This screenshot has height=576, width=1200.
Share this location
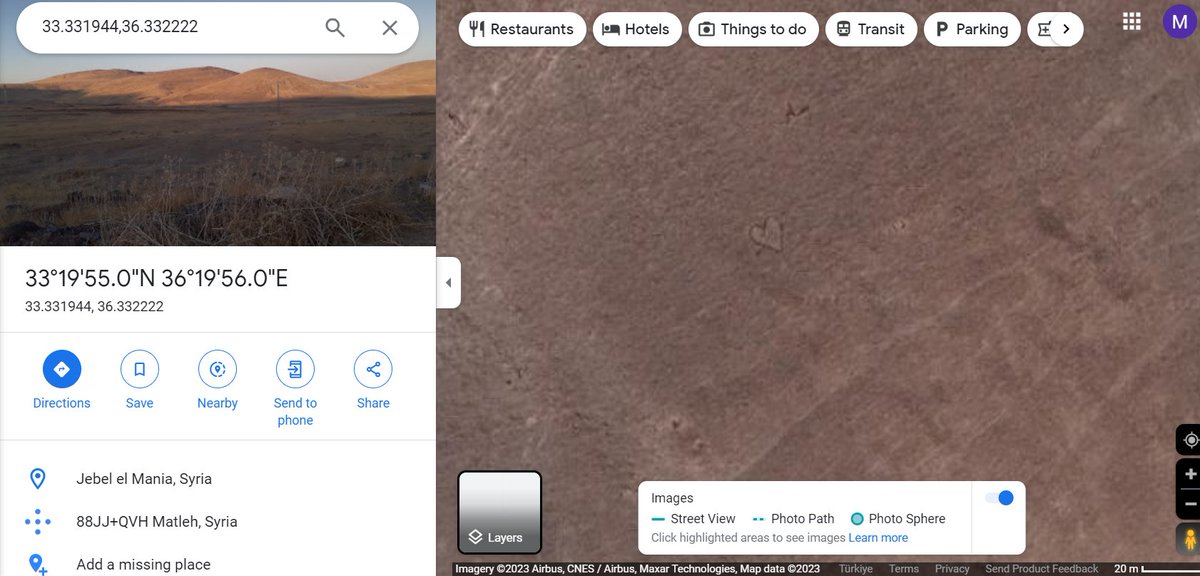(x=373, y=380)
